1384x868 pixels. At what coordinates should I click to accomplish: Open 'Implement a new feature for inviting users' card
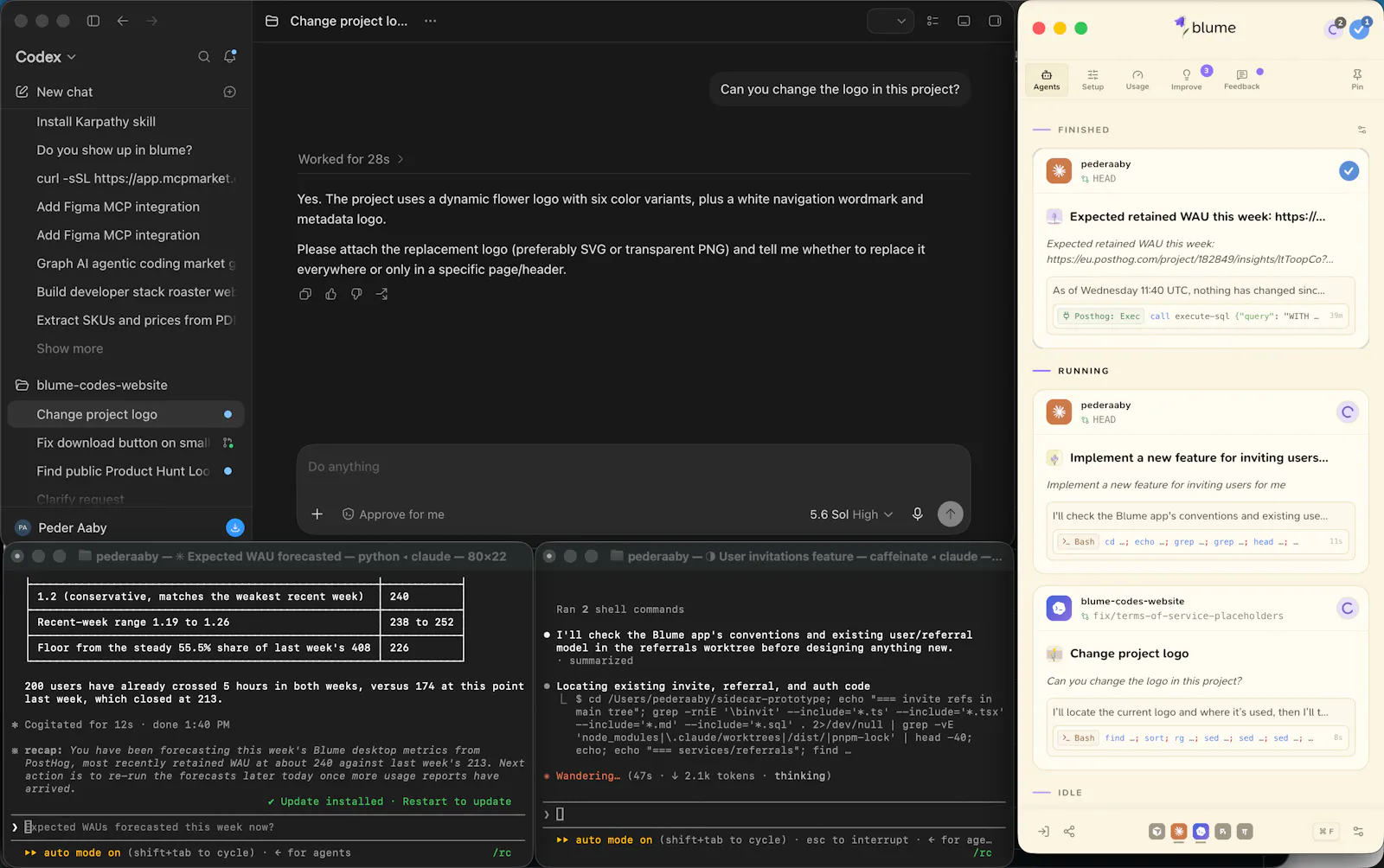pyautogui.click(x=1199, y=458)
